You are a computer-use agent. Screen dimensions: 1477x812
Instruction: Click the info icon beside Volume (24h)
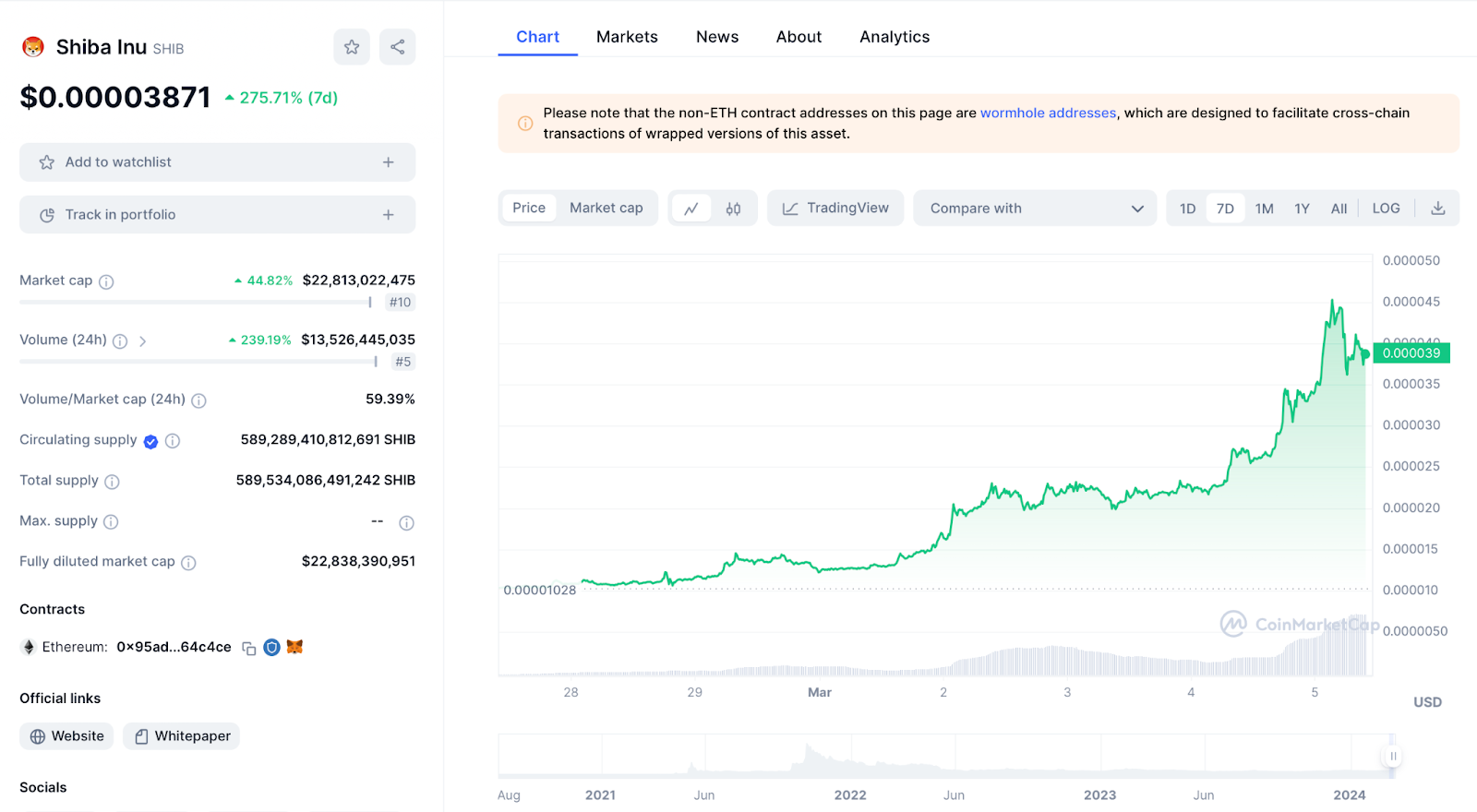(x=120, y=340)
